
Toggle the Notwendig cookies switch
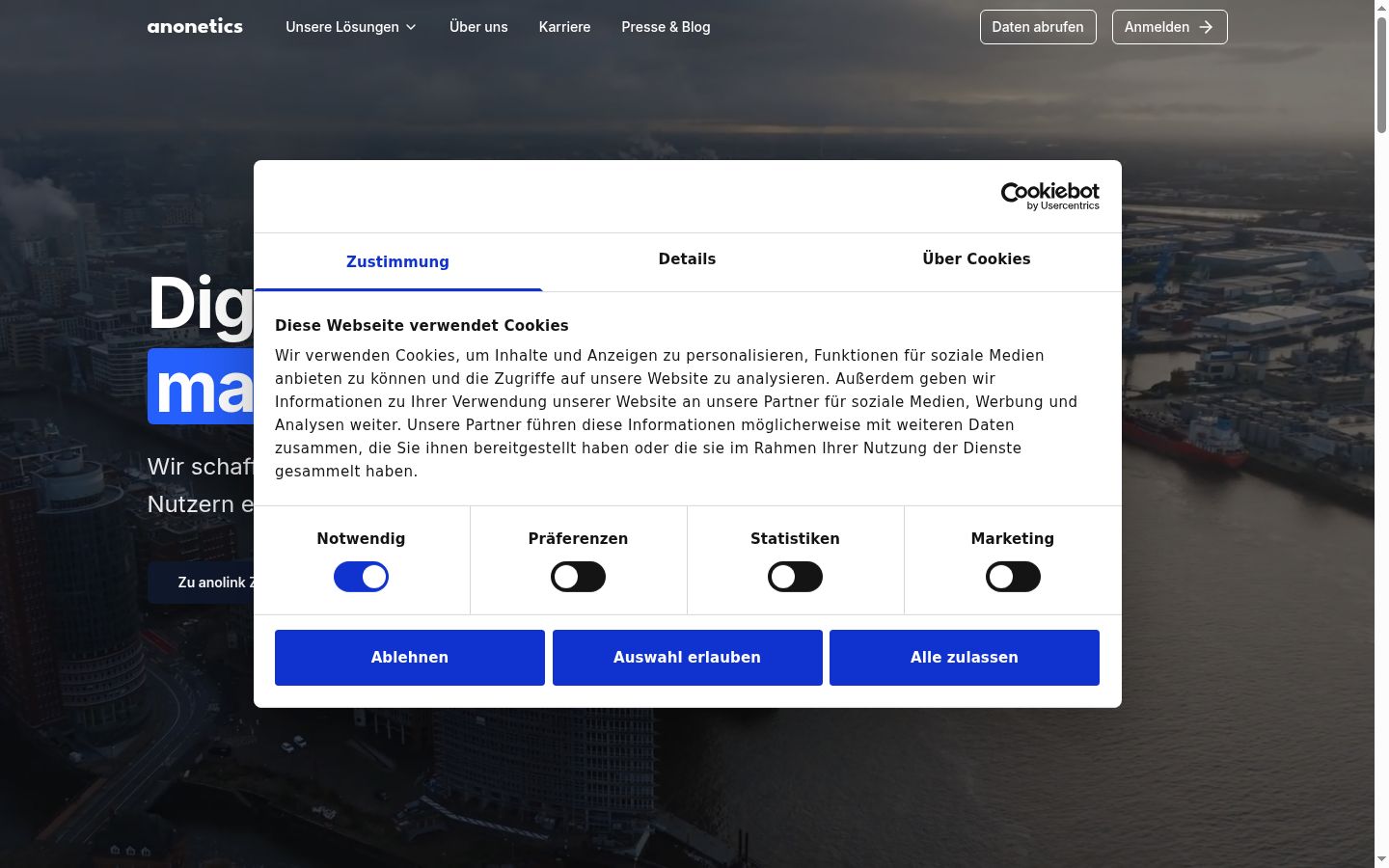(361, 577)
